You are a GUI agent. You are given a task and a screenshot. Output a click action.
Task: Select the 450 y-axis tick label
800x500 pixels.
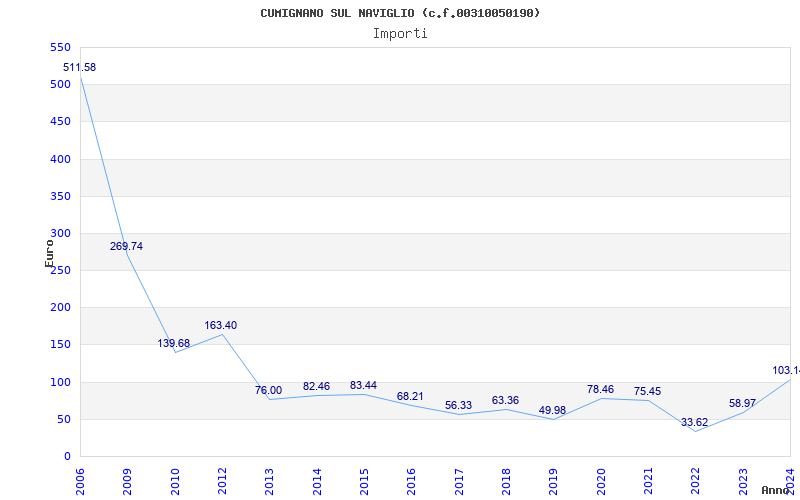pyautogui.click(x=60, y=122)
